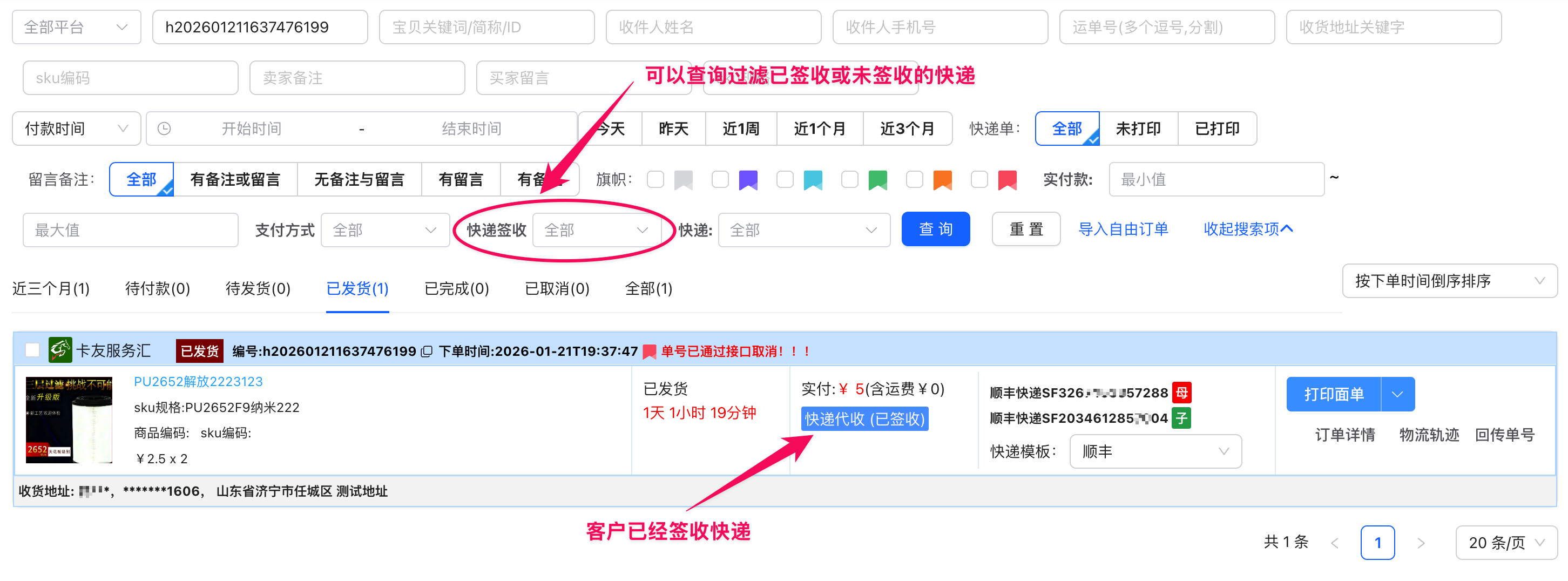This screenshot has height=581, width=1568.
Task: Open the 快递签收 dropdown
Action: (596, 230)
